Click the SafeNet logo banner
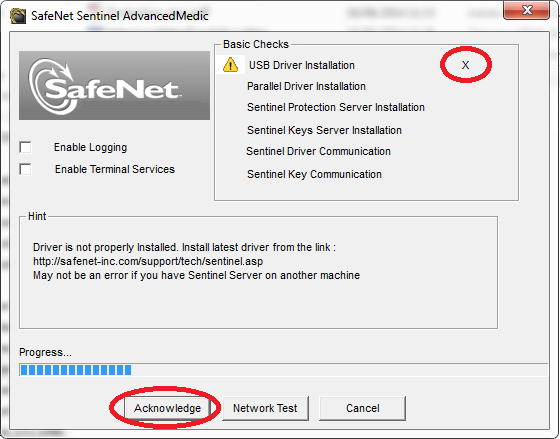 tap(114, 85)
